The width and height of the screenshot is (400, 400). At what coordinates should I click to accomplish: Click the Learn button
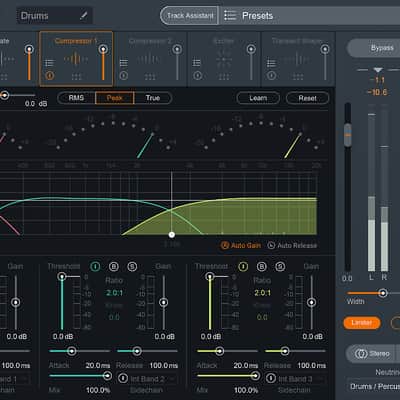[258, 98]
